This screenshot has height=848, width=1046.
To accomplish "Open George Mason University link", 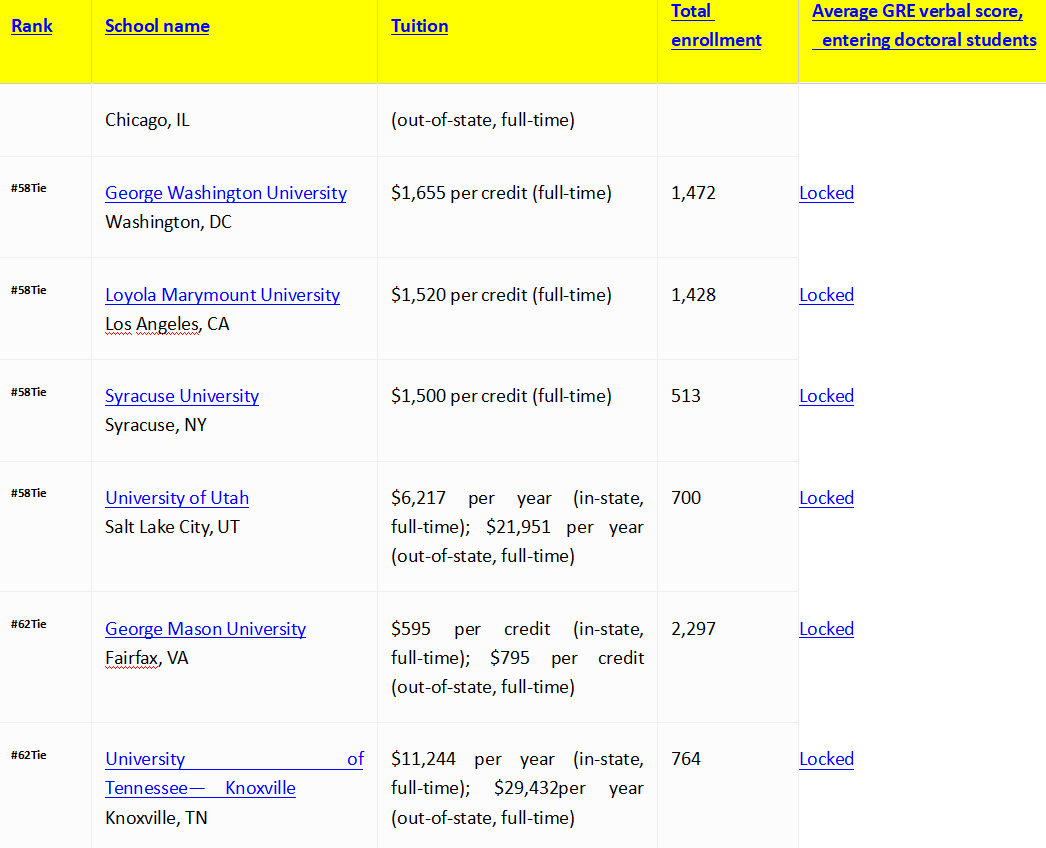I will click(x=205, y=628).
